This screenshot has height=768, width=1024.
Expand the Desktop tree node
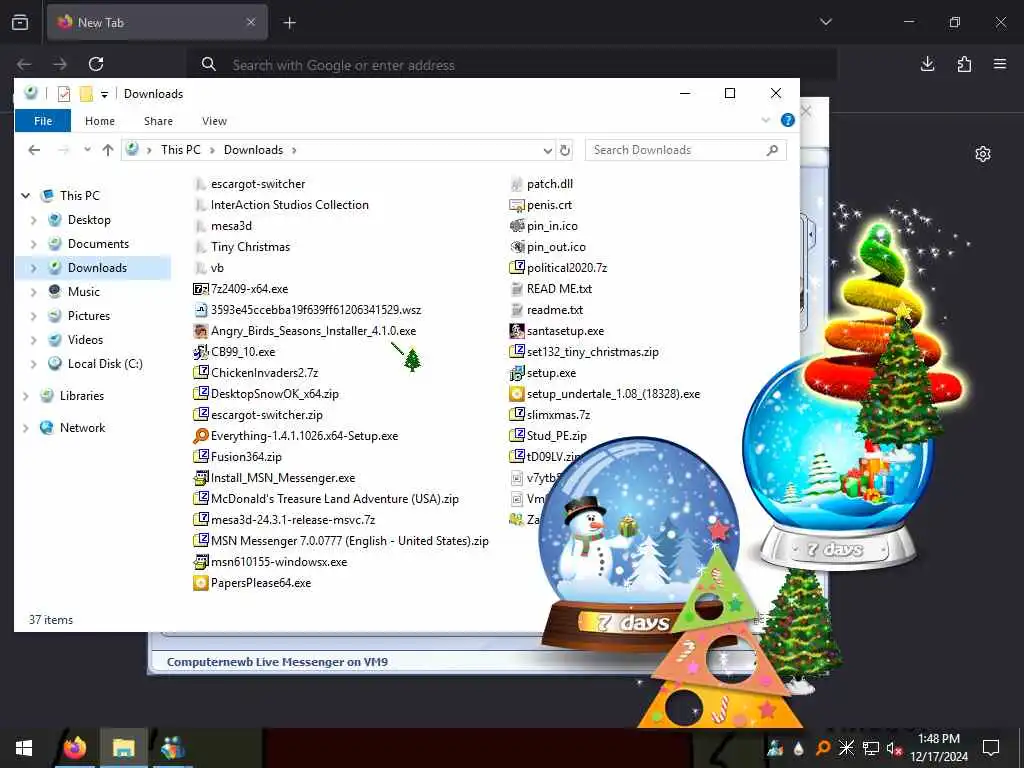tap(33, 220)
